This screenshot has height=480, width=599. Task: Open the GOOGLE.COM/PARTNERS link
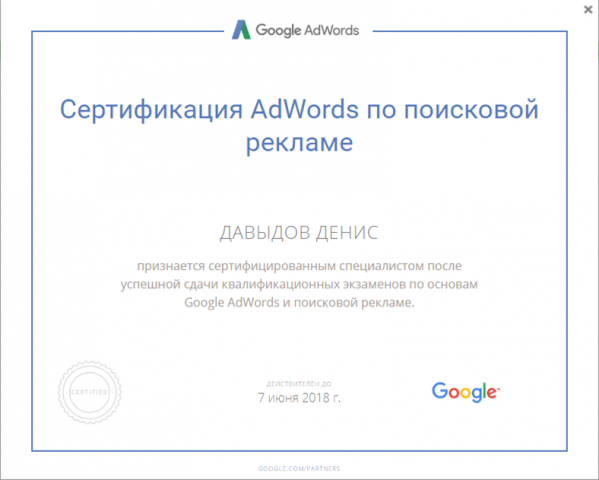(299, 468)
